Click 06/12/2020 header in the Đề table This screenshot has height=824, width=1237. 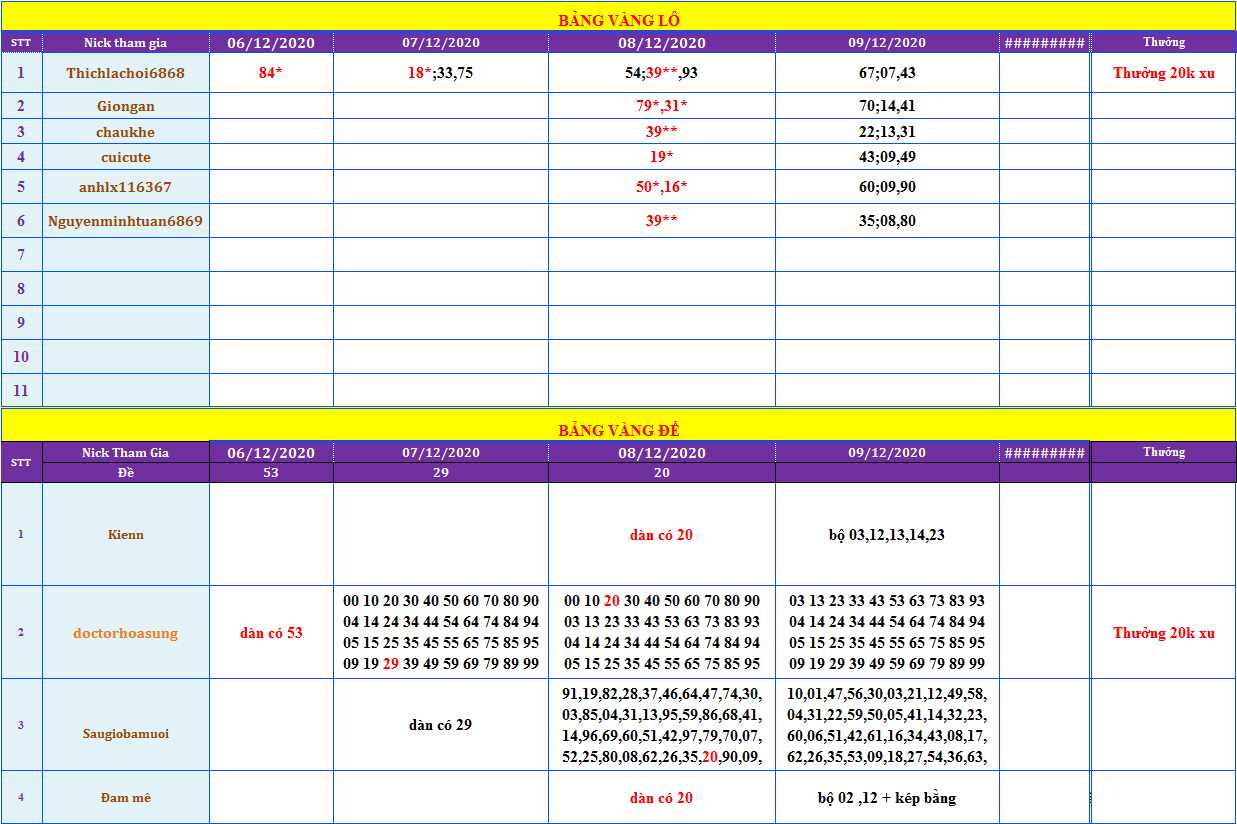click(x=271, y=453)
